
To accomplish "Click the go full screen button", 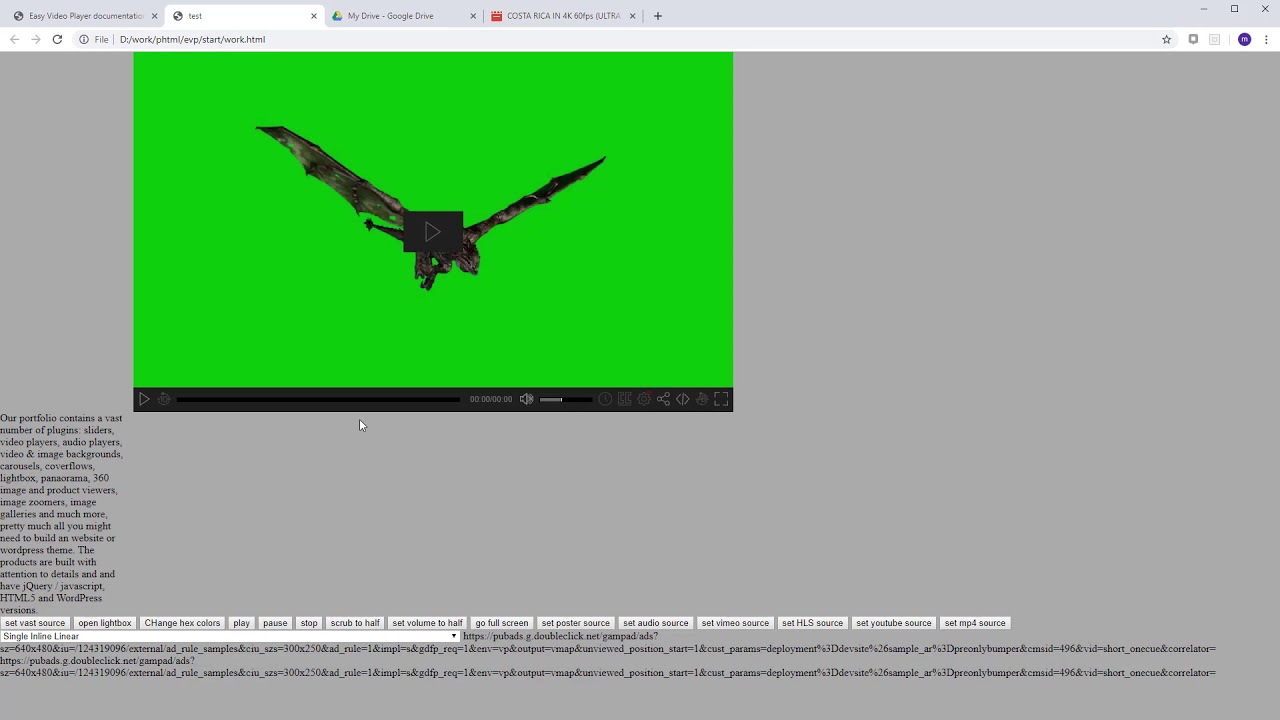I will pos(502,623).
